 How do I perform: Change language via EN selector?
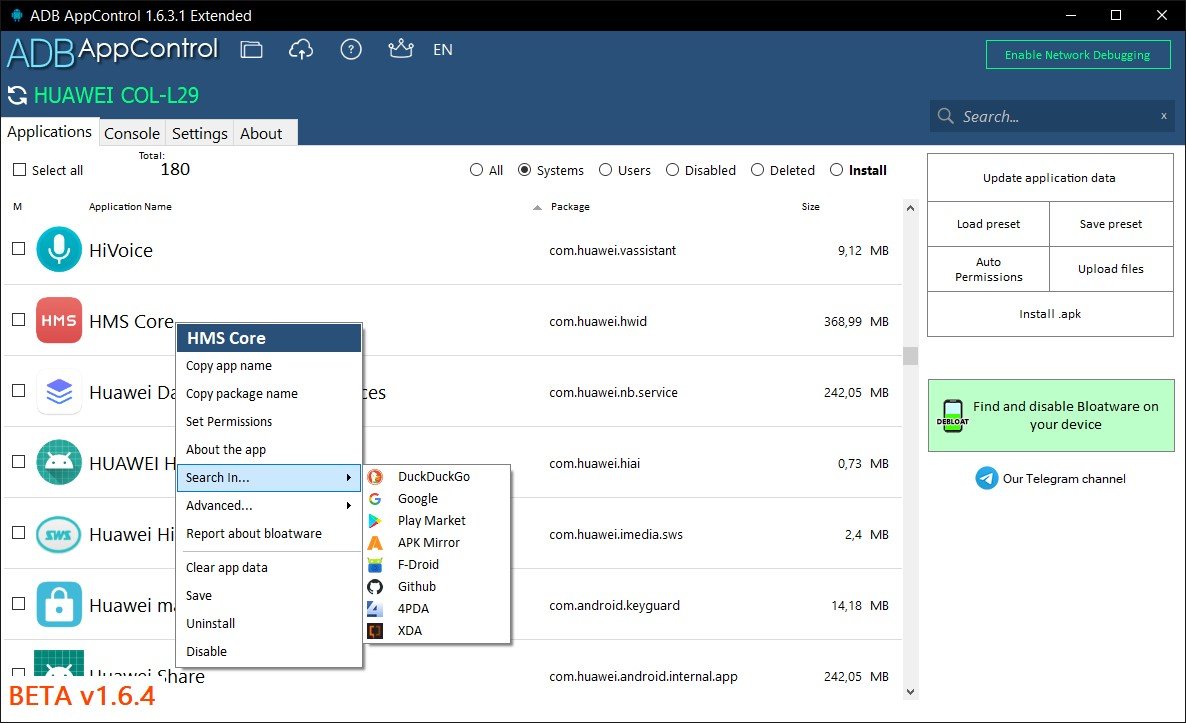click(x=442, y=50)
